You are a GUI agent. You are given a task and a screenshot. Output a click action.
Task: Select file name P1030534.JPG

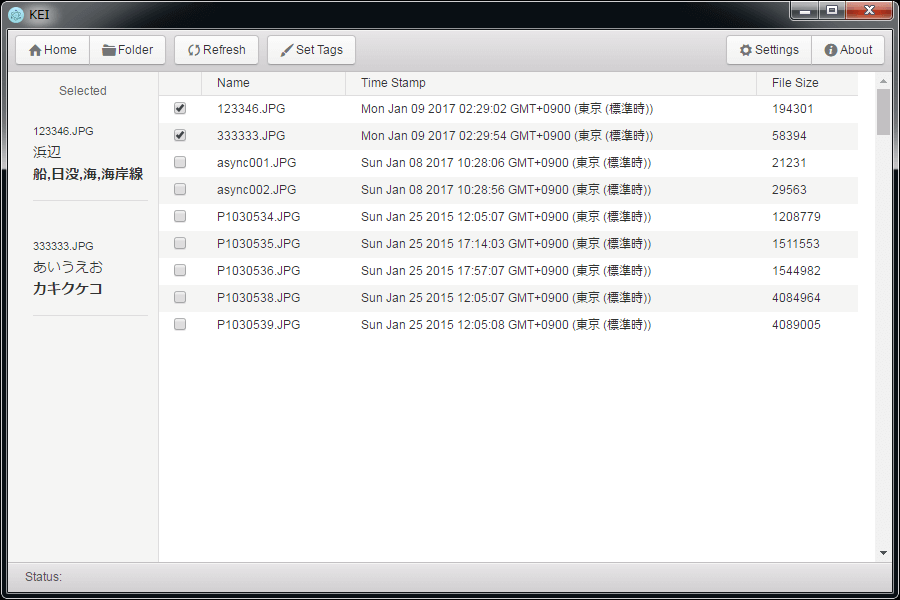point(258,216)
